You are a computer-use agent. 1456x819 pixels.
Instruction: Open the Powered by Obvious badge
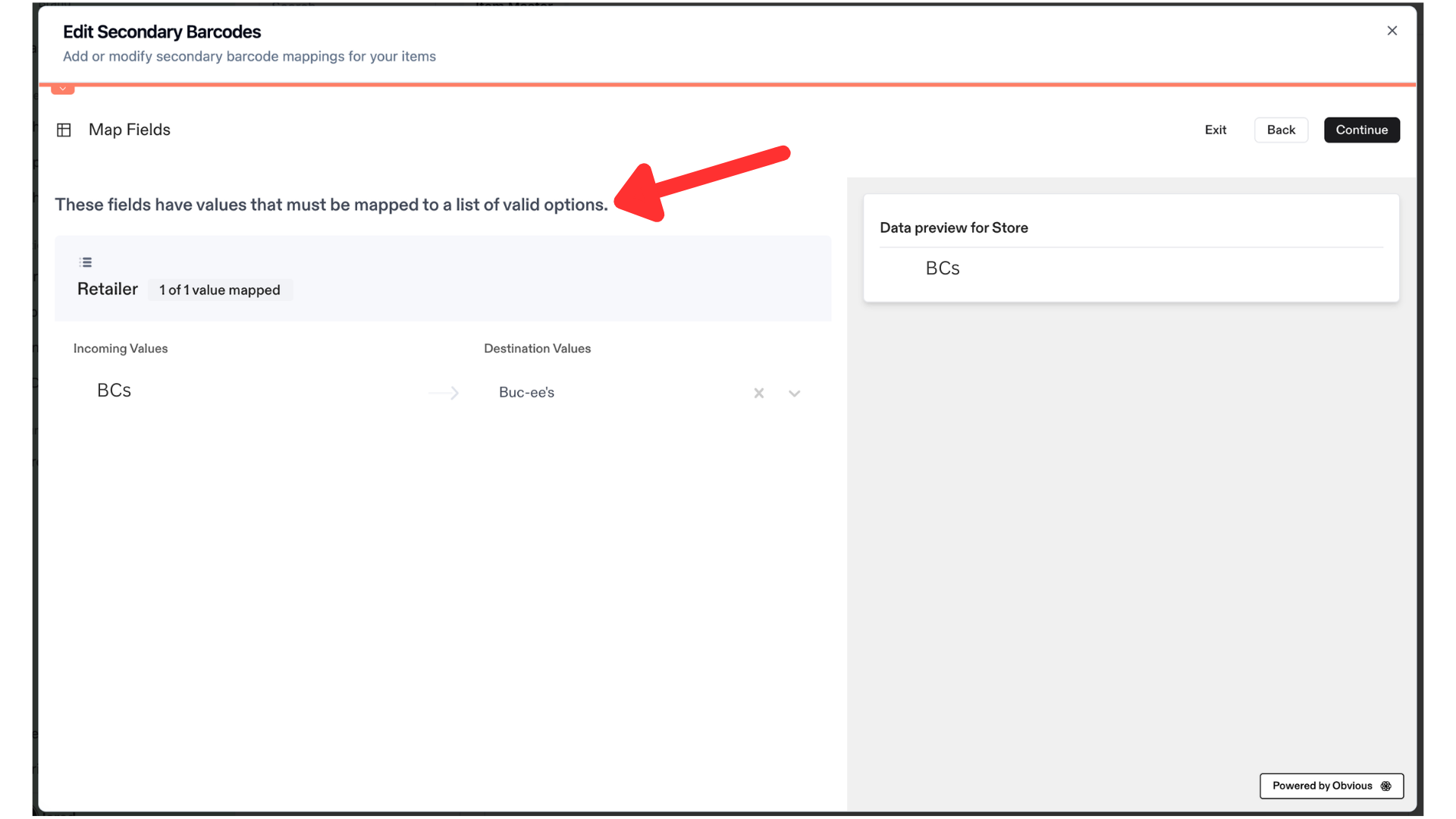click(x=1331, y=786)
